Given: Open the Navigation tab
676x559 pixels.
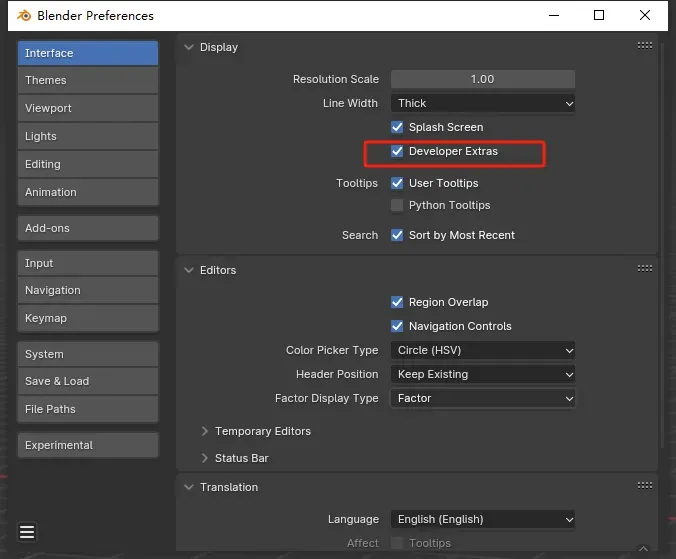Looking at the screenshot, I should pyautogui.click(x=88, y=290).
